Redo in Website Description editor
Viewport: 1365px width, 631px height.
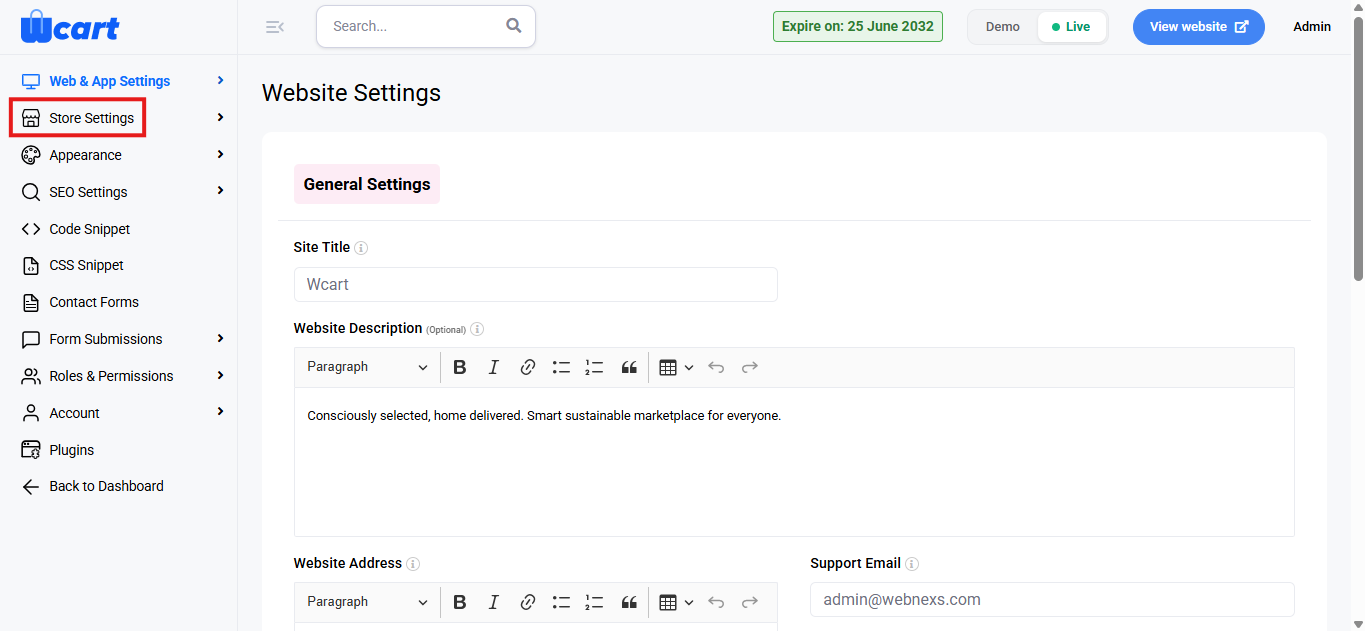click(750, 367)
